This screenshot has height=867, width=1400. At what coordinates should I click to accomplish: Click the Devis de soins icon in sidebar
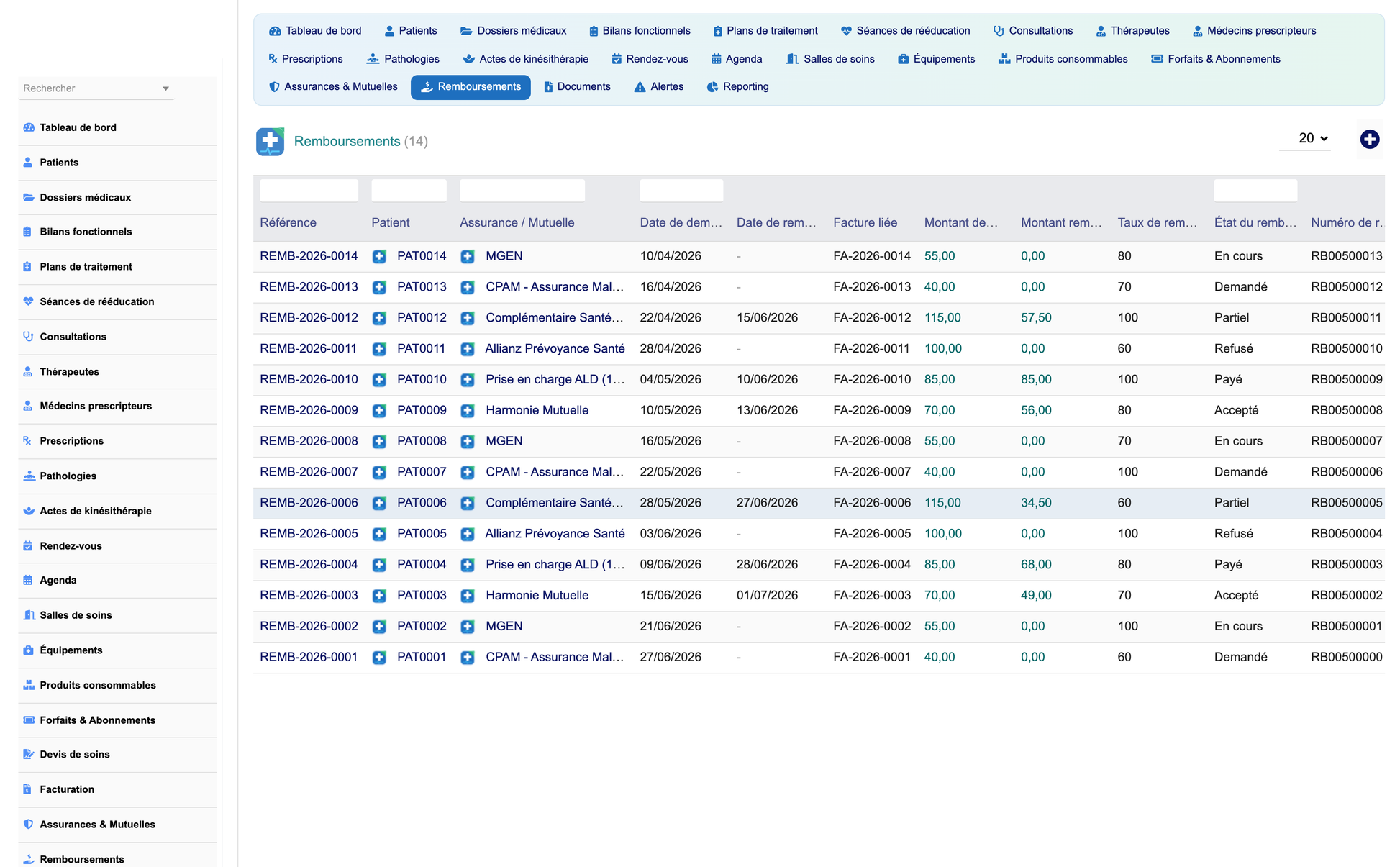point(29,755)
